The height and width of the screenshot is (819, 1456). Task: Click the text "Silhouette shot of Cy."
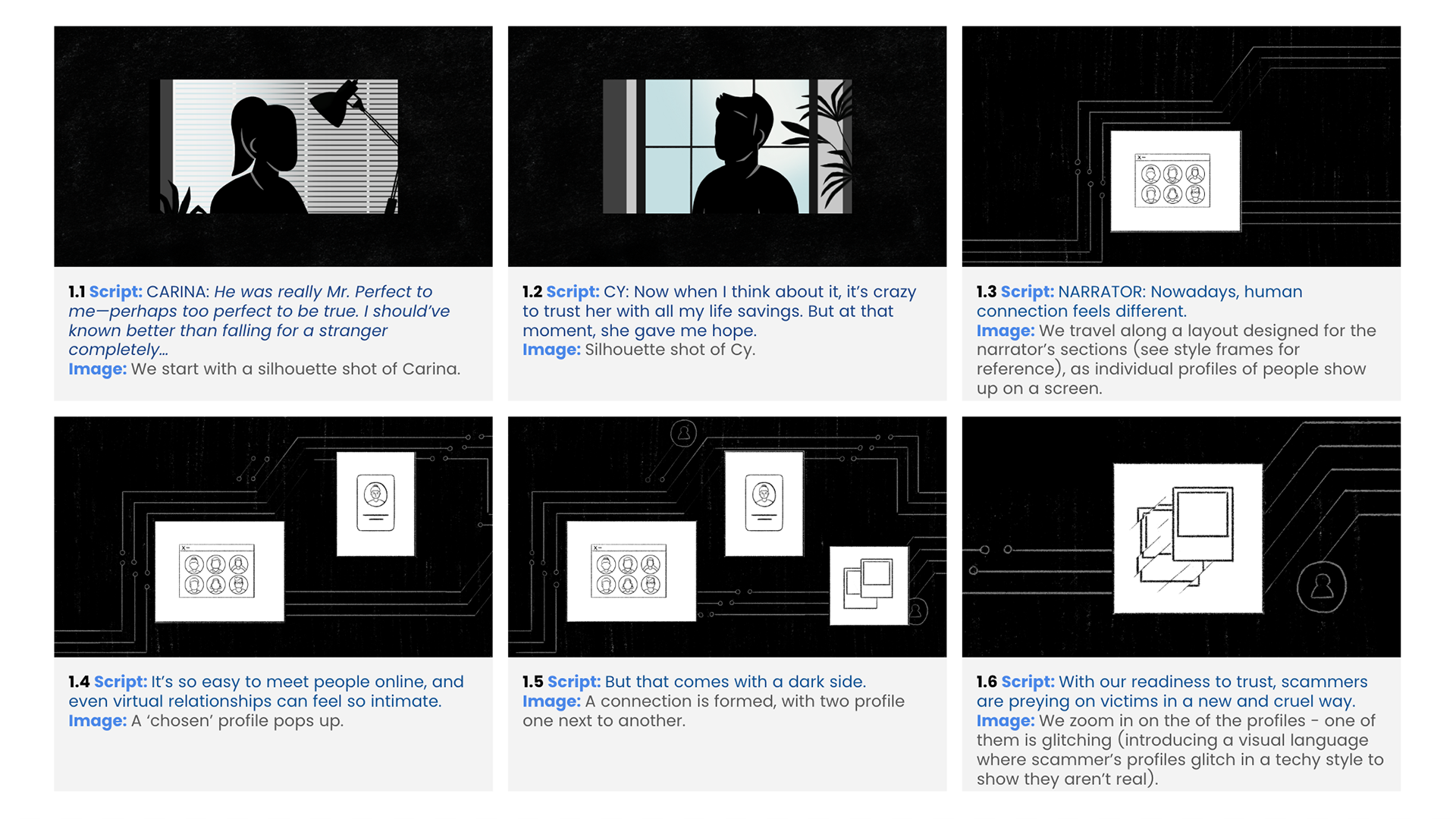pyautogui.click(x=670, y=350)
